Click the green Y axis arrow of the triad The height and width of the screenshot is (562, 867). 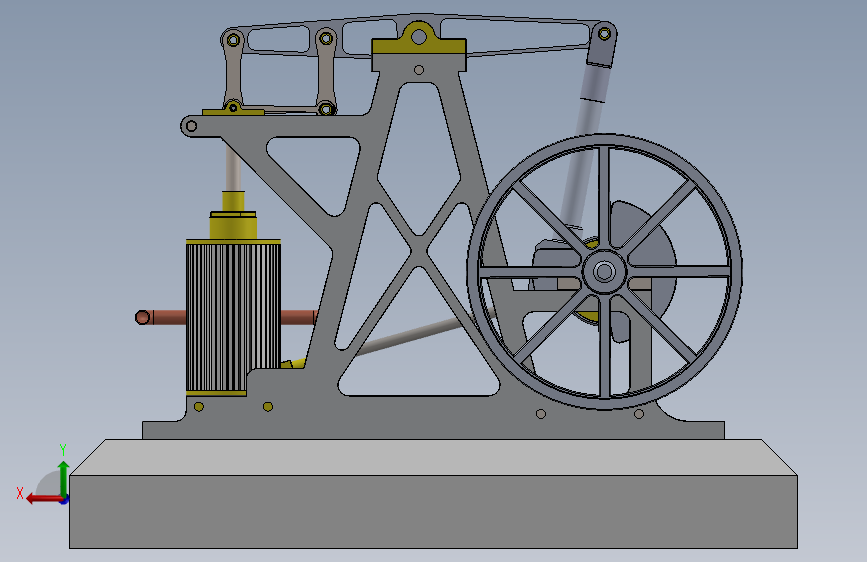64,478
